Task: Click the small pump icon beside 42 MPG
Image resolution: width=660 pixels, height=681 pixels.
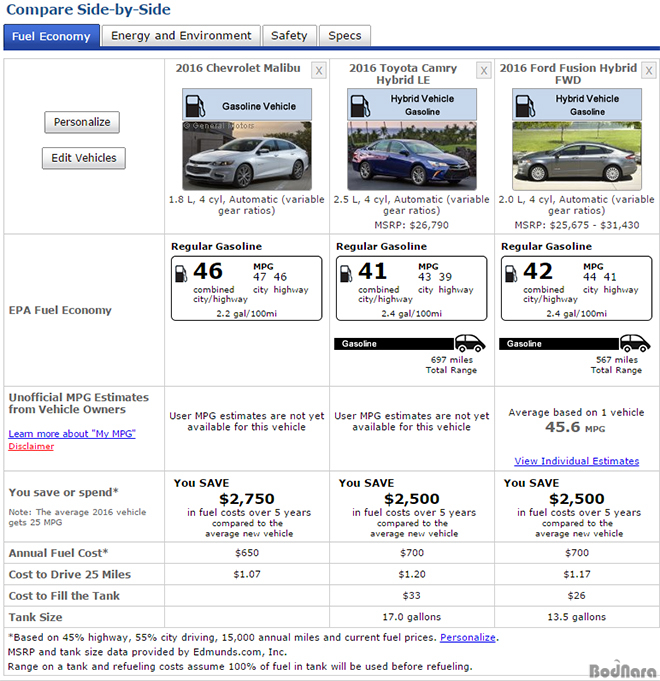Action: 511,274
